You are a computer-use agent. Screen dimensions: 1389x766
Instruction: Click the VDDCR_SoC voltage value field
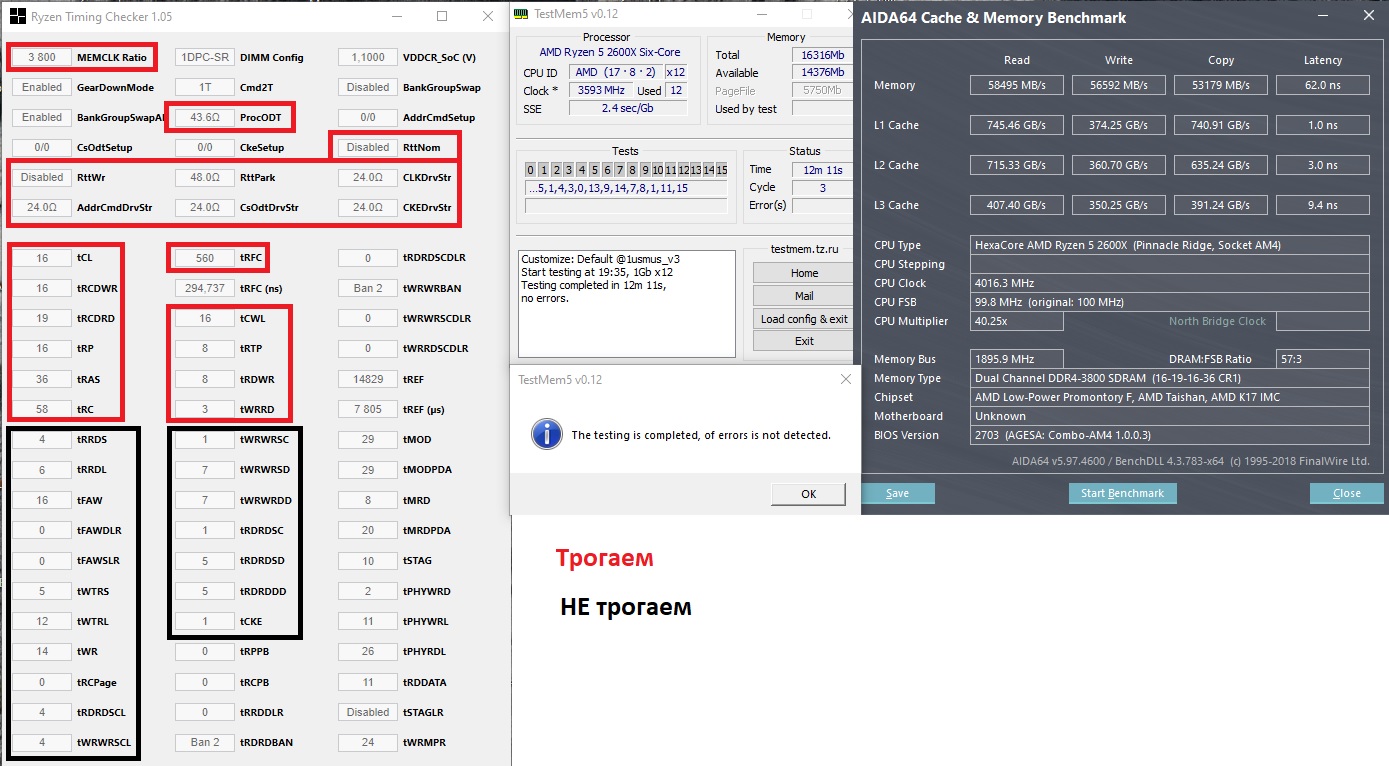coord(368,57)
